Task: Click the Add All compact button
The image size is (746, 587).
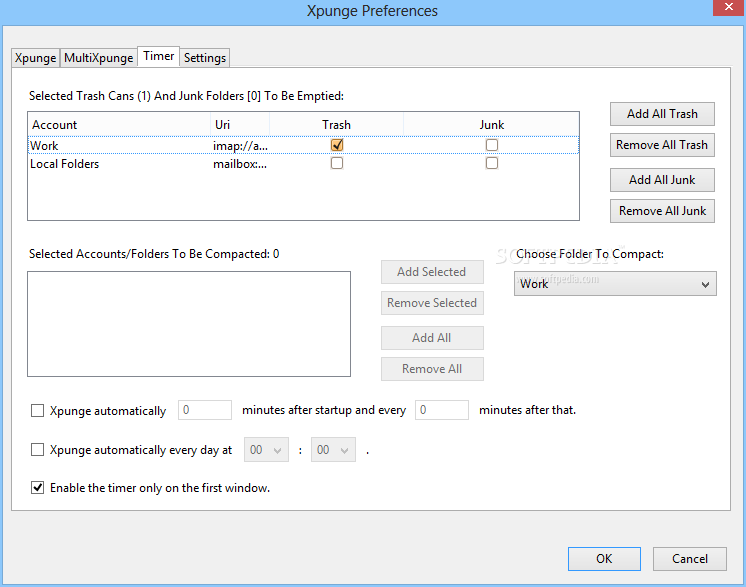Action: click(x=432, y=338)
